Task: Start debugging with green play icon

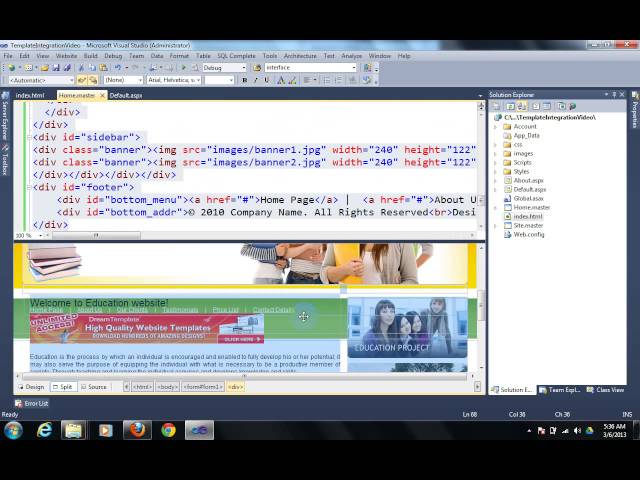Action: click(x=183, y=68)
